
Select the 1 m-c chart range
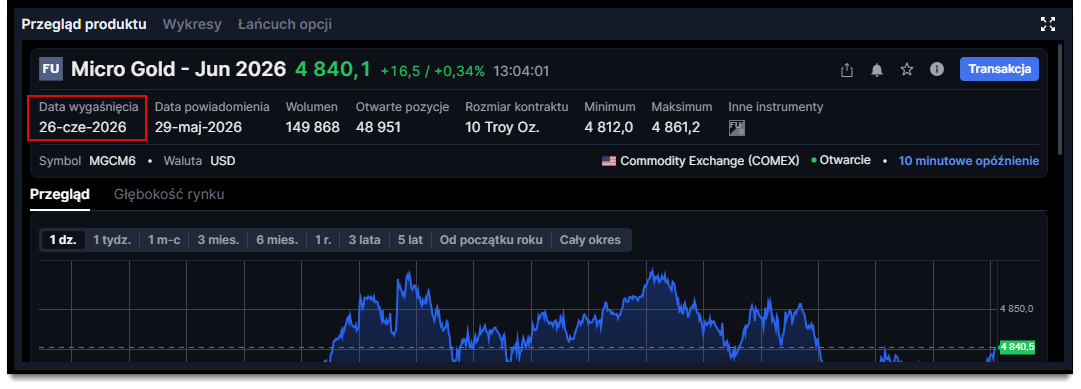click(x=164, y=240)
